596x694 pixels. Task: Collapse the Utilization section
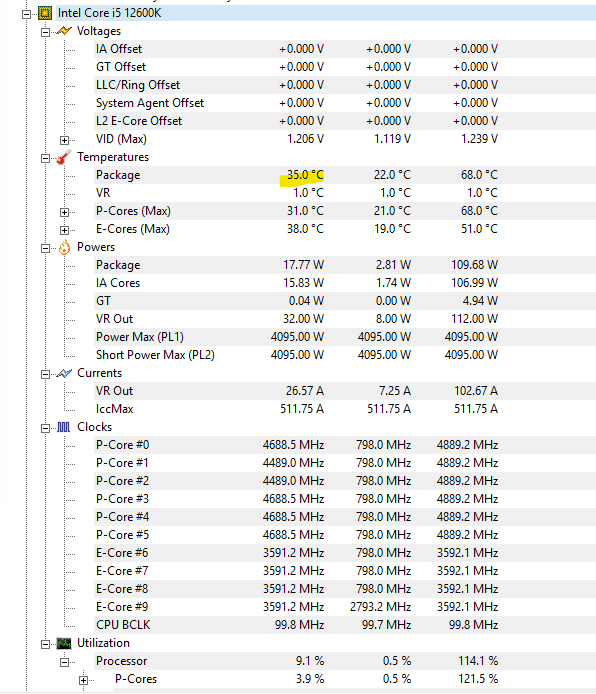pos(45,644)
